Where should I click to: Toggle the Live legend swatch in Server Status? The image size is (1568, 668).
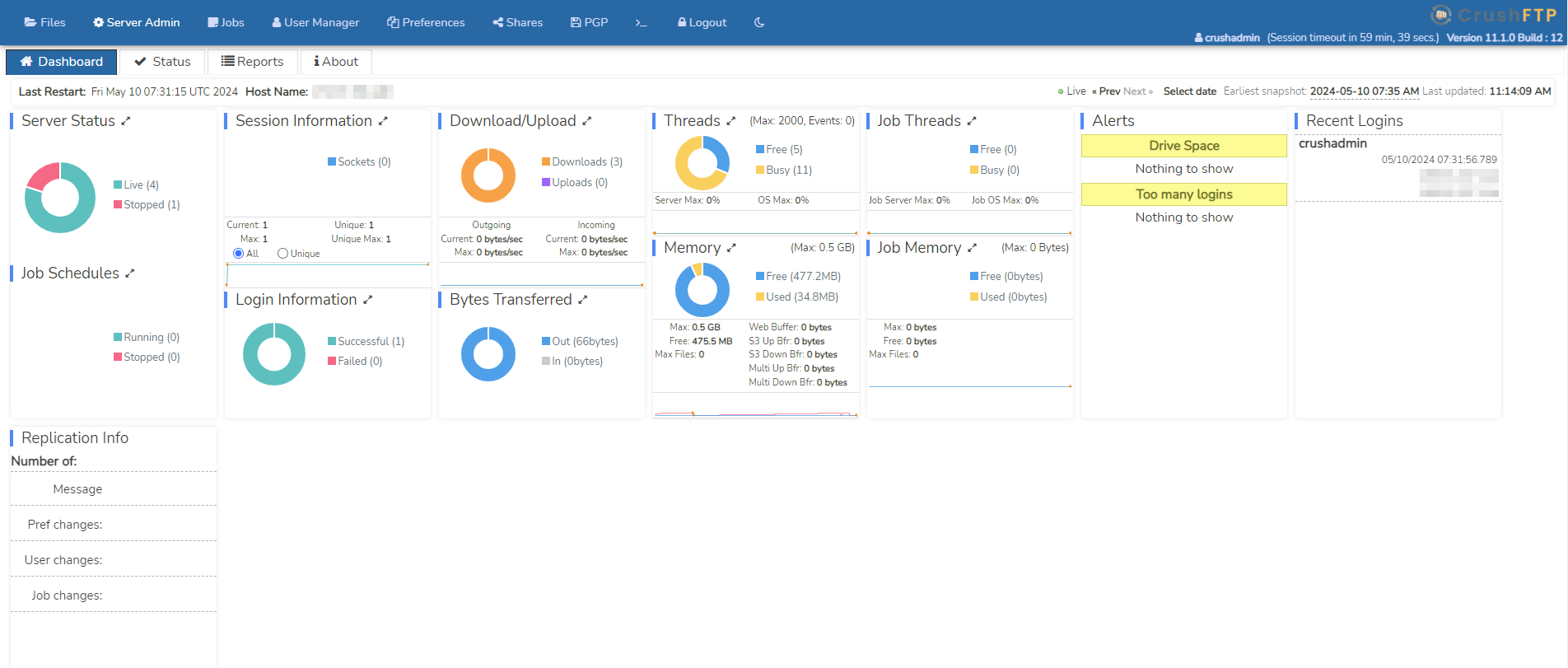coord(118,185)
